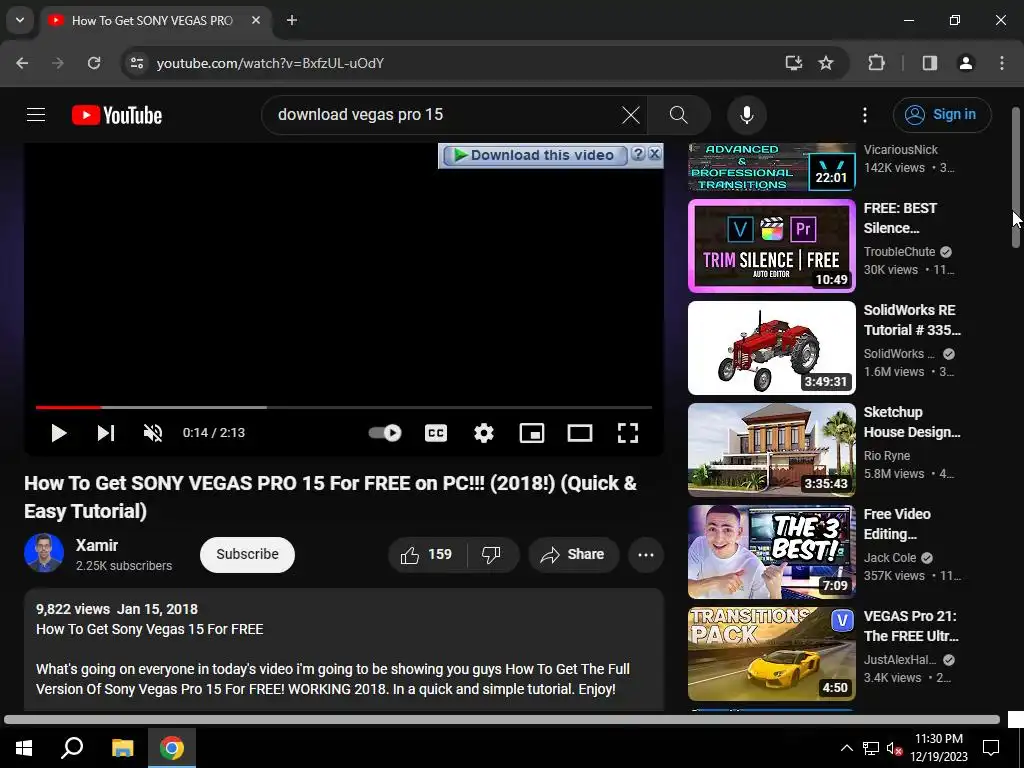Screen dimensions: 1024x768
Task: Open the Advanced Professional Transitions thumbnail
Action: [771, 167]
